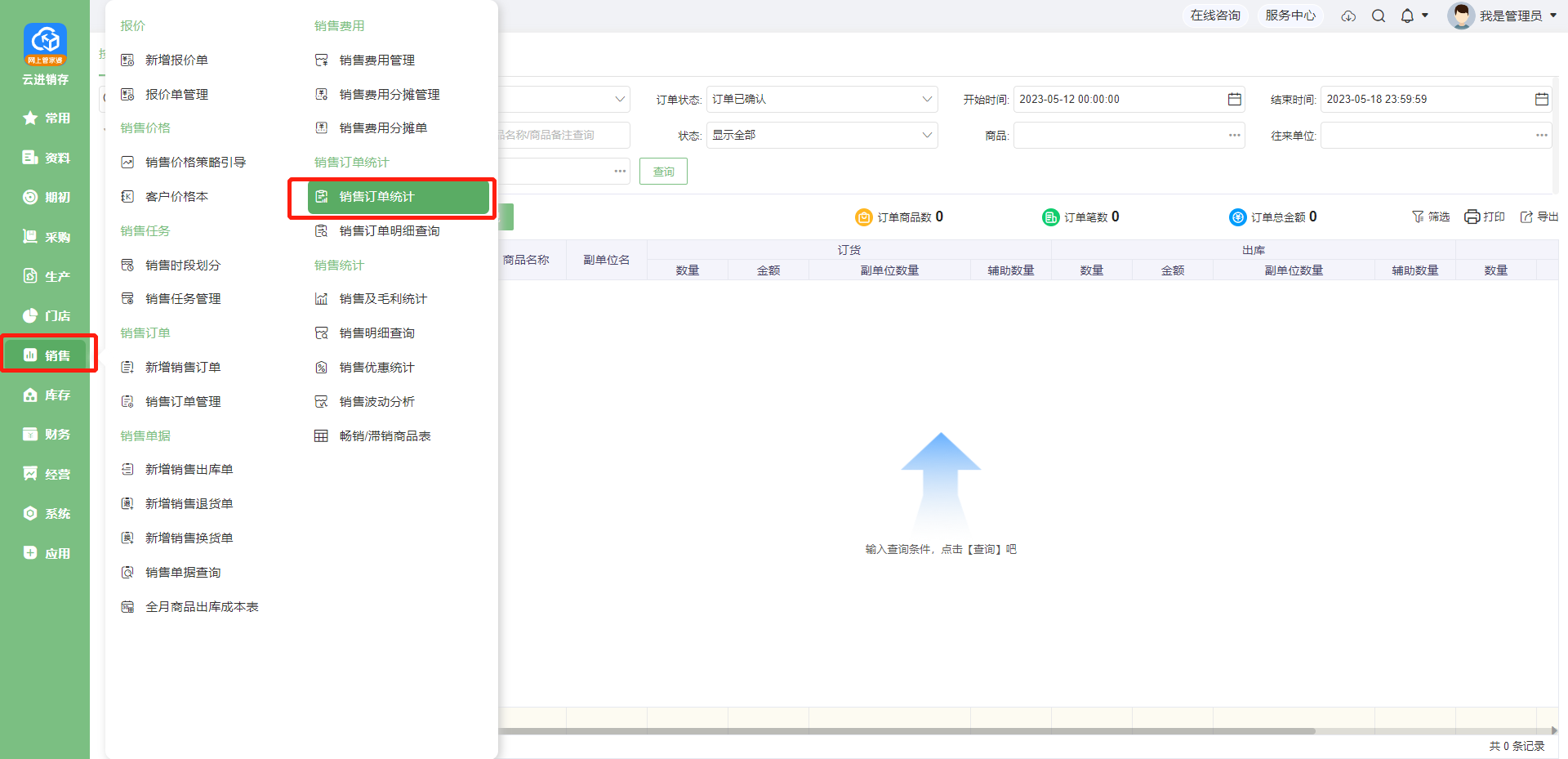Open the start time calendar icon

[1234, 99]
